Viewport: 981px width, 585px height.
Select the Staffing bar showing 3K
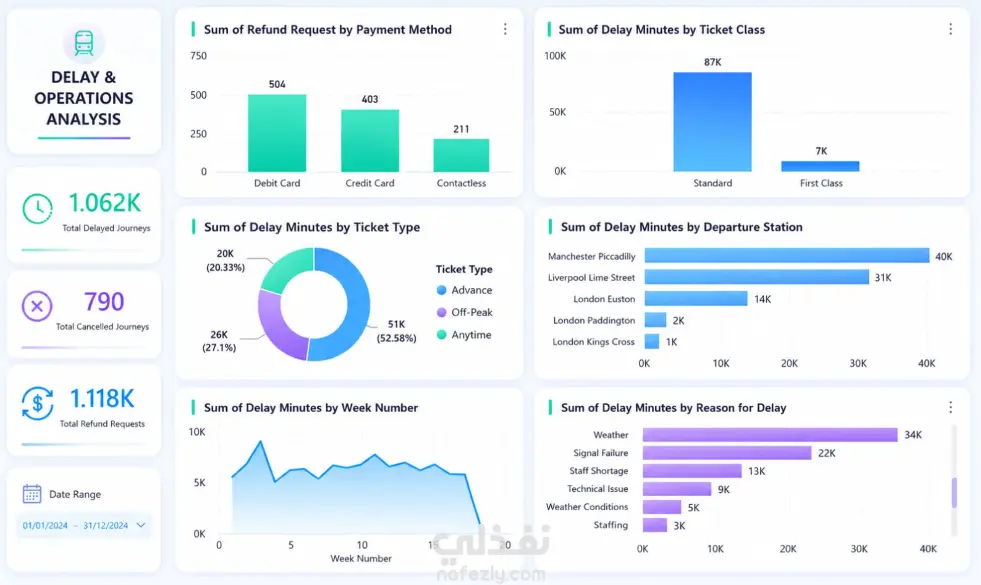pos(655,525)
